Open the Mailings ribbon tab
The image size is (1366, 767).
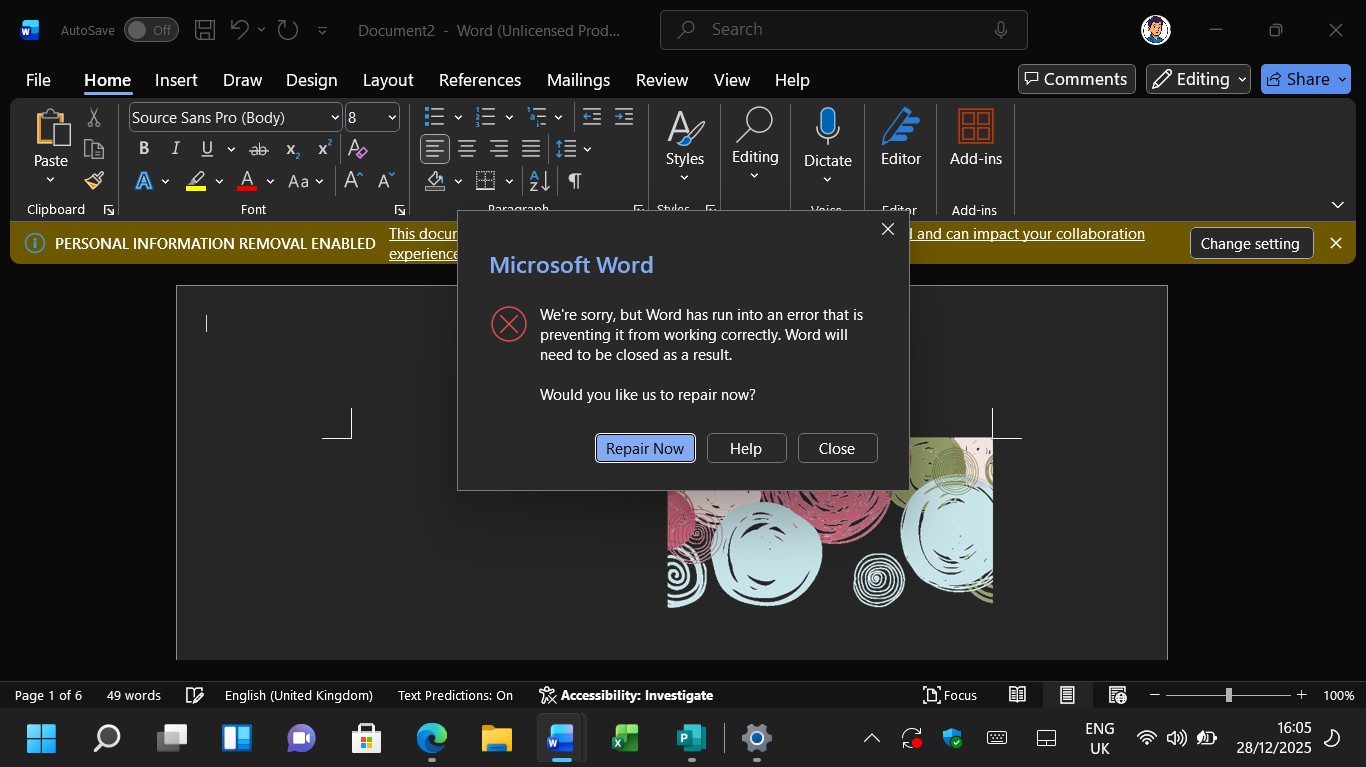pos(578,80)
